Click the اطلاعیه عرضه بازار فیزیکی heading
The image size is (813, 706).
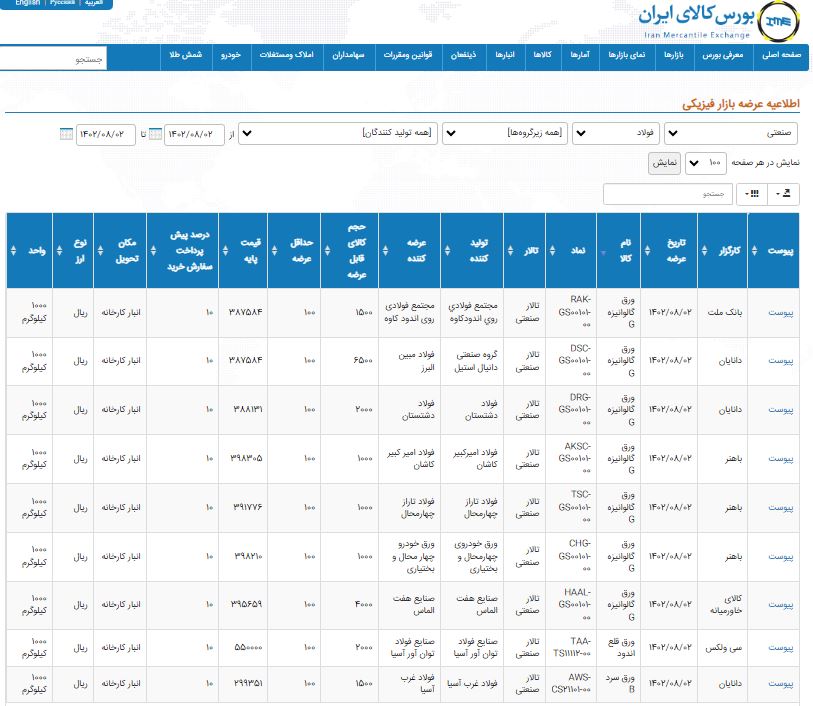(x=741, y=103)
